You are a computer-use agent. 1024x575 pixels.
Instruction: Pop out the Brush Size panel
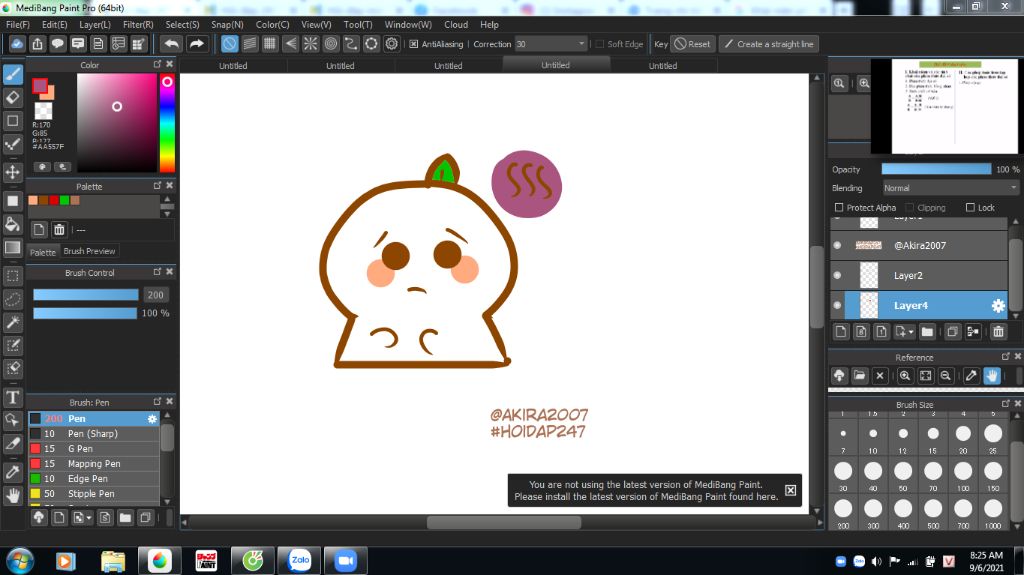tap(1006, 403)
